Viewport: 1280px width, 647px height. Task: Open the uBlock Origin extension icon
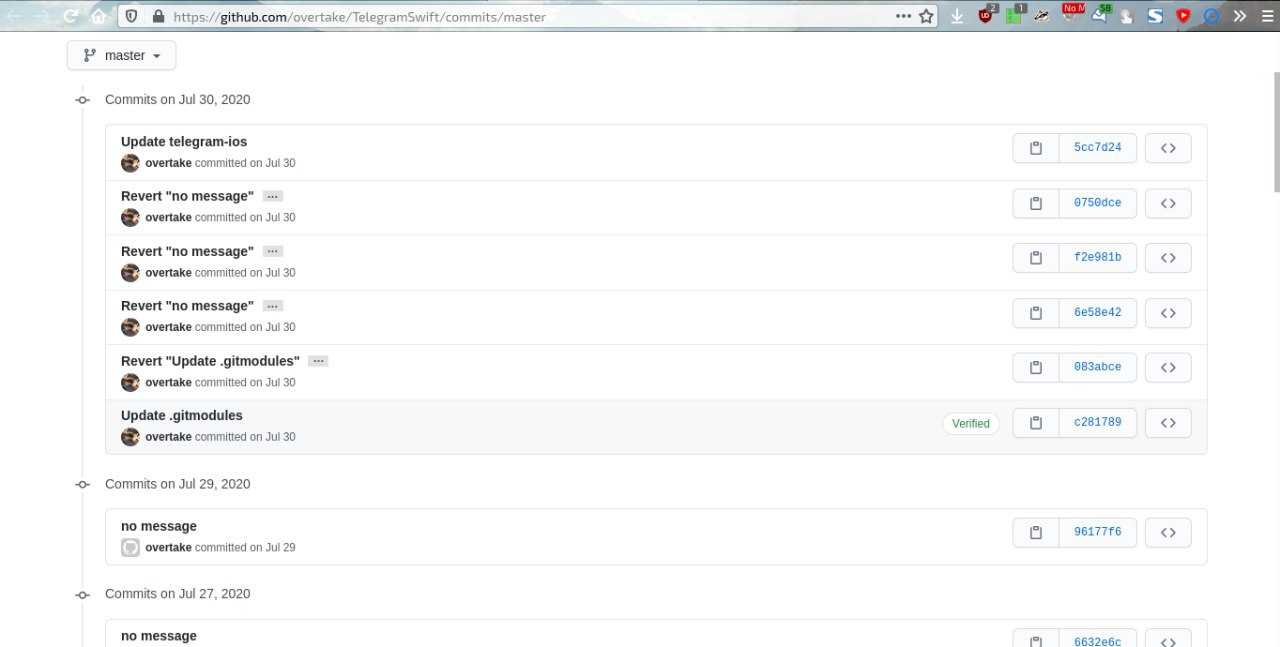[987, 15]
